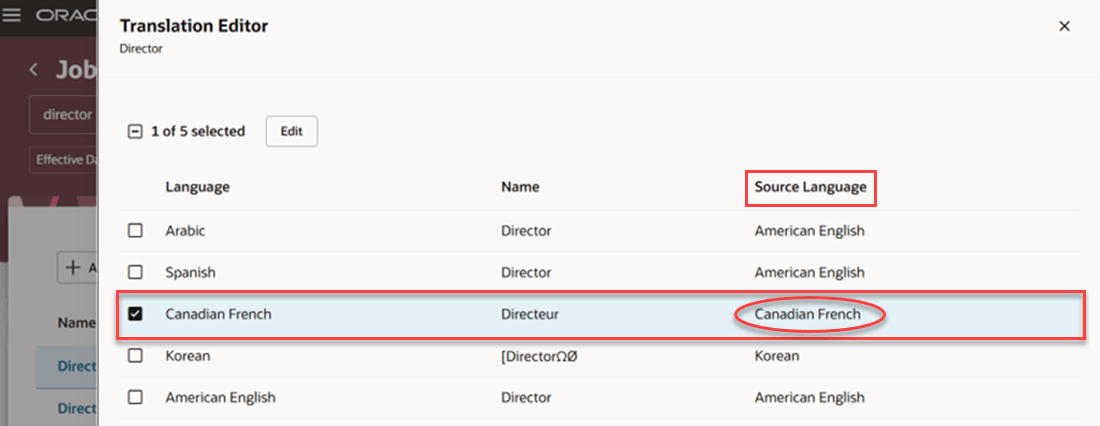Click Director name in Spanish row
Screen dimensions: 1100x426
click(526, 272)
